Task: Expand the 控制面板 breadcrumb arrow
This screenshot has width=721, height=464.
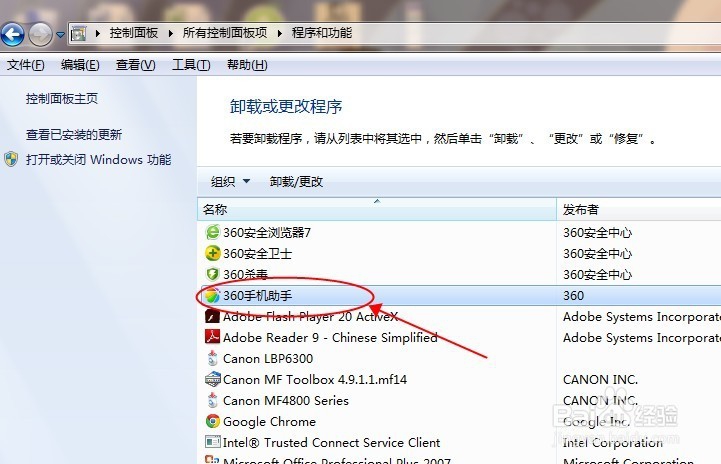Action: (x=171, y=33)
